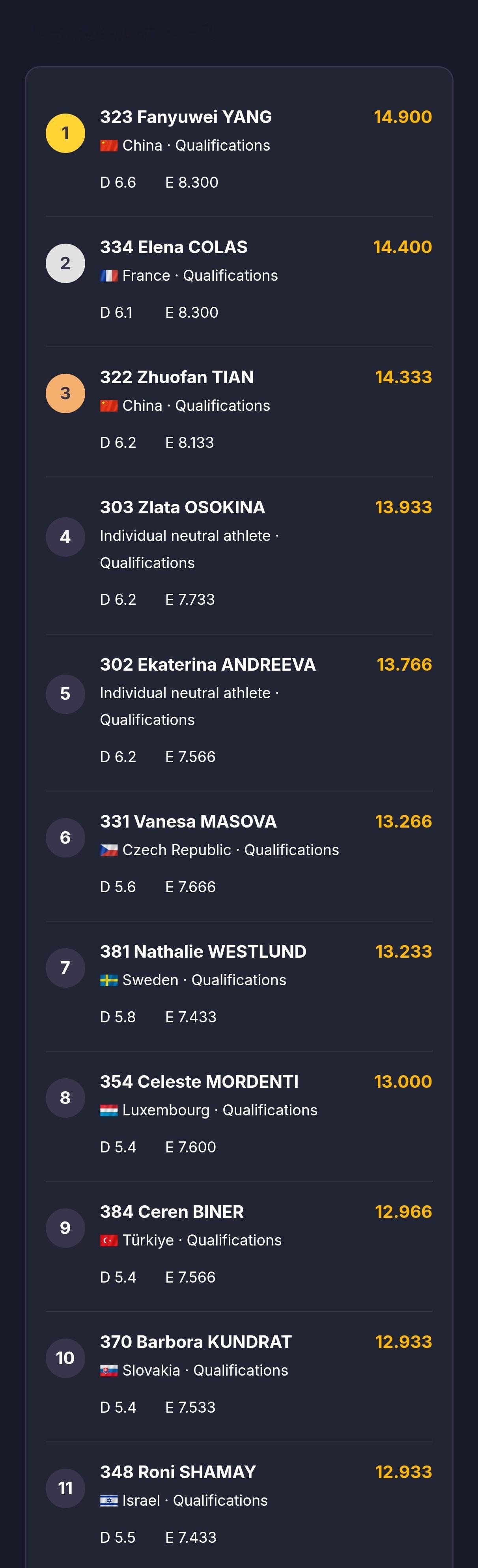The height and width of the screenshot is (1568, 478).
Task: Click the Slovakia flag icon
Action: tap(109, 1371)
